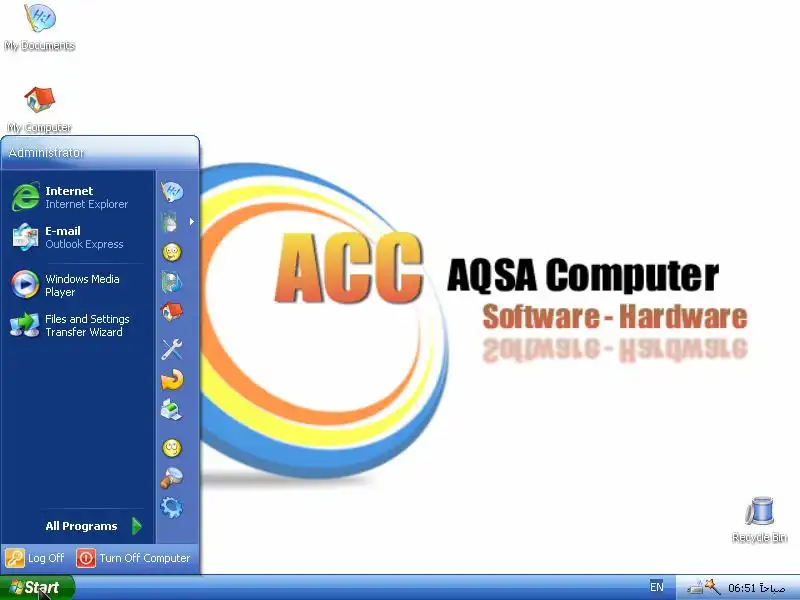800x600 pixels.
Task: Open the My Computer house icon on desktop
Action: pos(39,109)
